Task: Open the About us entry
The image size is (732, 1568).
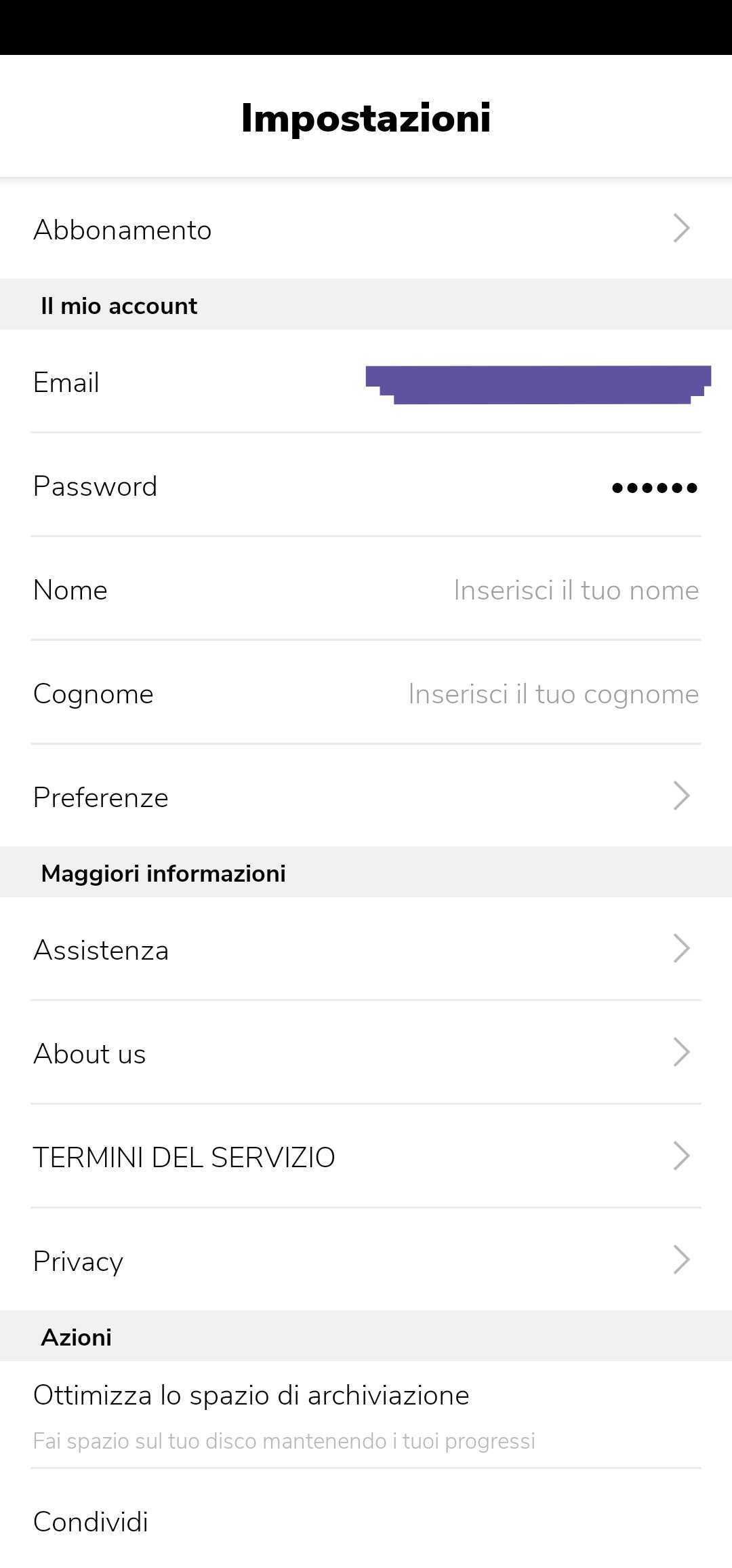Action: 366,1053
